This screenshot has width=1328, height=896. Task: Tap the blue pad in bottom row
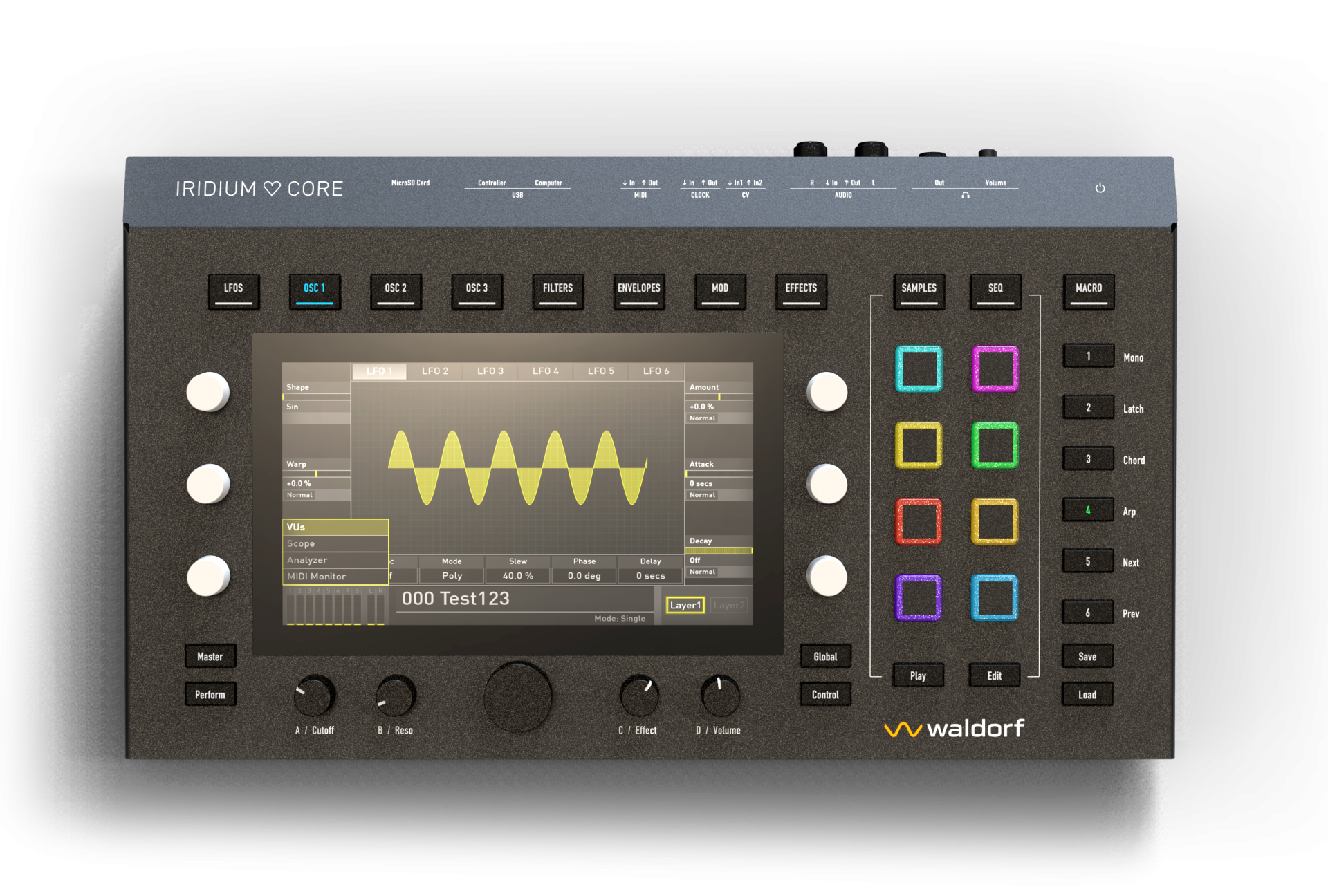coord(995,597)
